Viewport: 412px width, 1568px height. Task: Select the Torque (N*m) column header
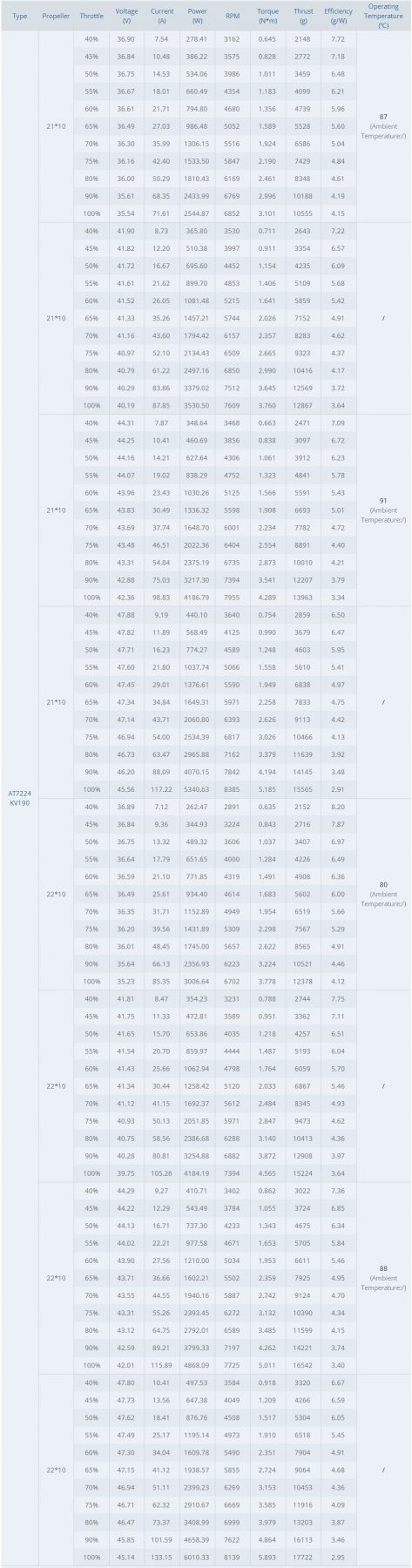tap(267, 16)
